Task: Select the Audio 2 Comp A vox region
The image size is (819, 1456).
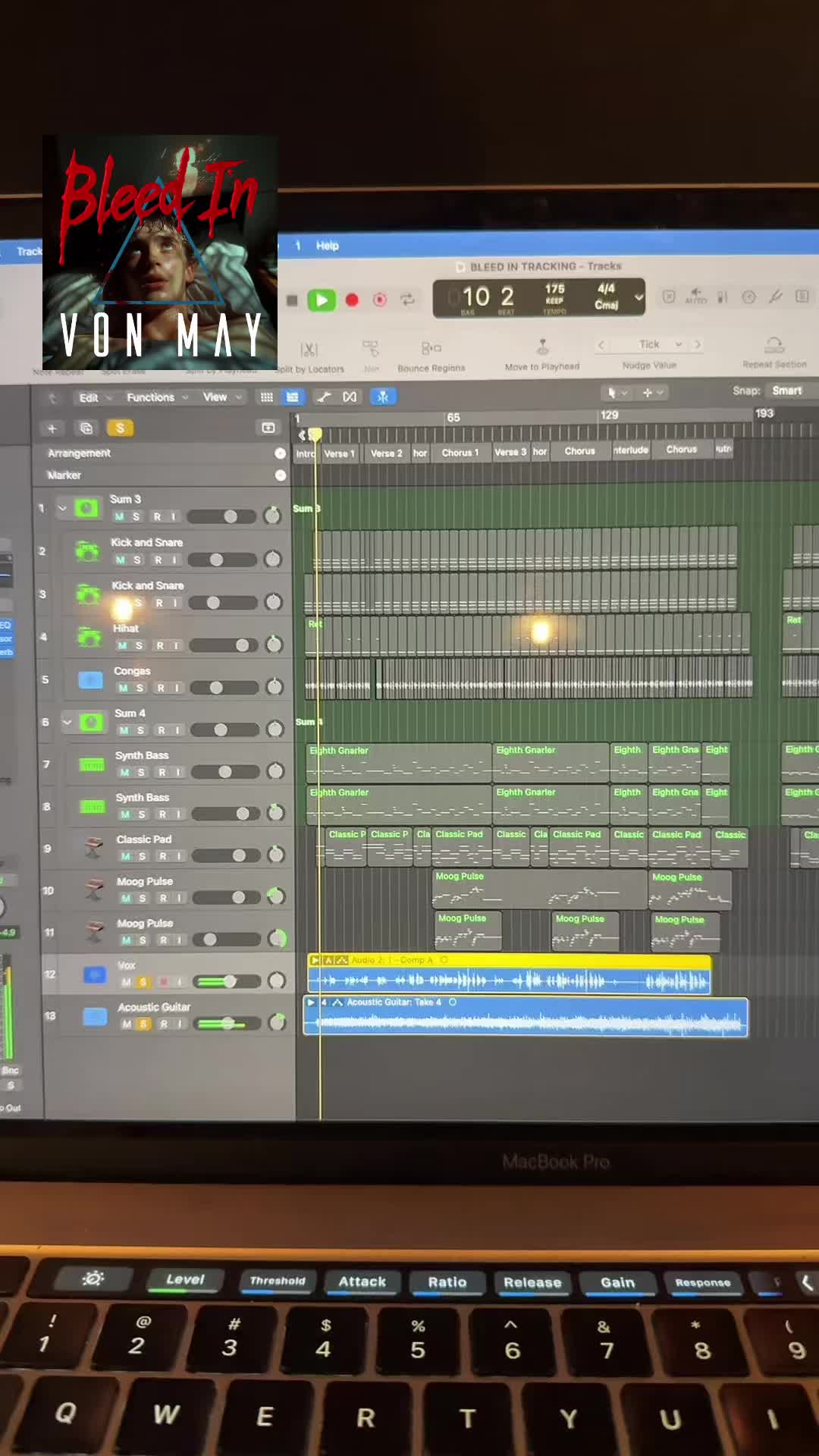Action: click(x=509, y=974)
